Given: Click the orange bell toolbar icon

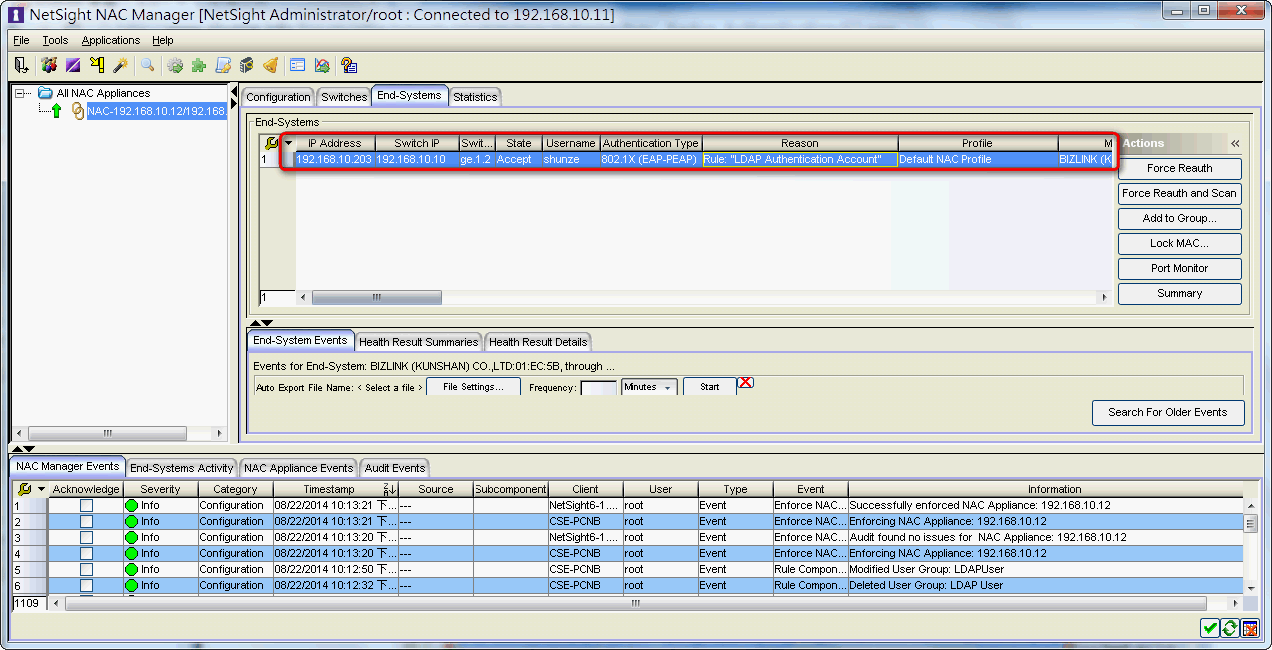Looking at the screenshot, I should (270, 65).
